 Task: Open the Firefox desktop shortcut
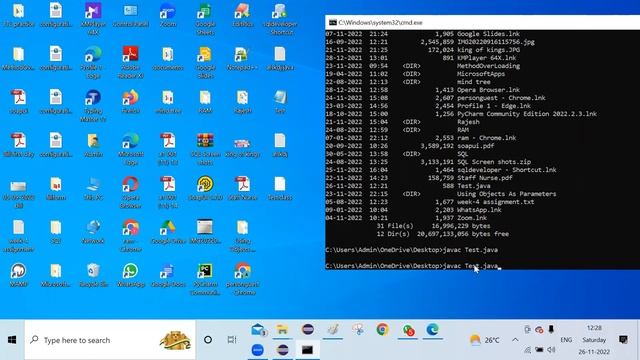131,102
